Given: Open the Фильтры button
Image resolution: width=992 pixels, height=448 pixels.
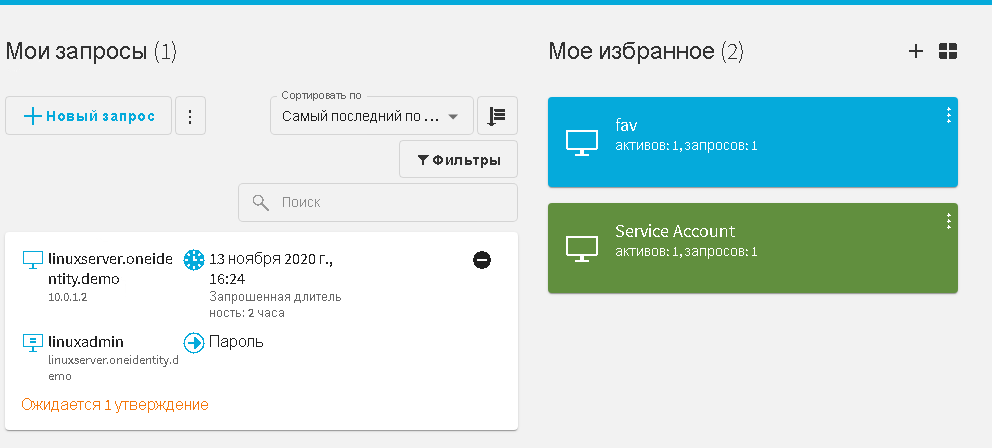Looking at the screenshot, I should (x=459, y=160).
